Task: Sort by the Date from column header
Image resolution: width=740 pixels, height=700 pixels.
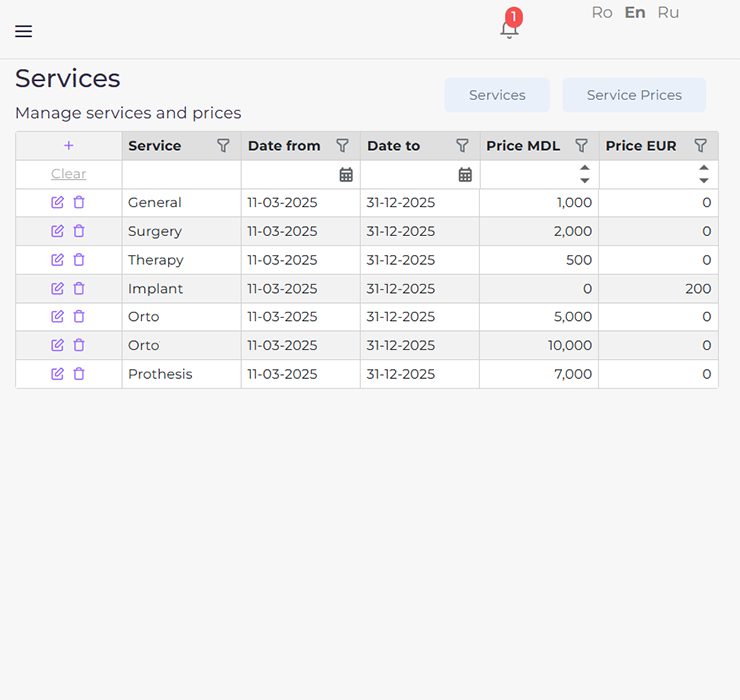Action: [x=284, y=146]
